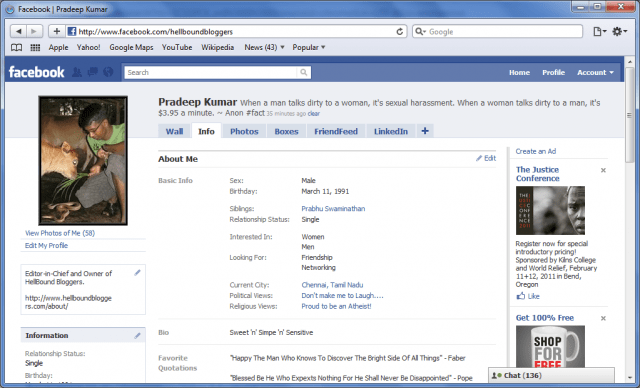Open the bookmarks book icon
The width and height of the screenshot is (640, 388).
coord(16,47)
